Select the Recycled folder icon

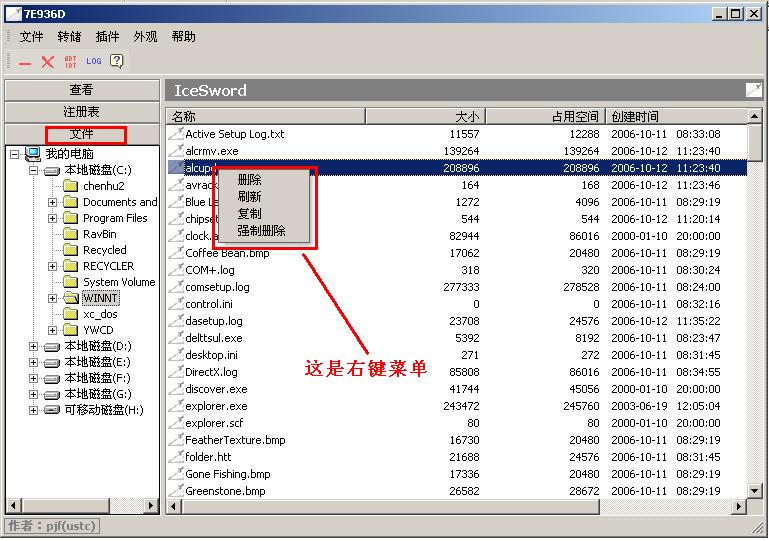(71, 250)
